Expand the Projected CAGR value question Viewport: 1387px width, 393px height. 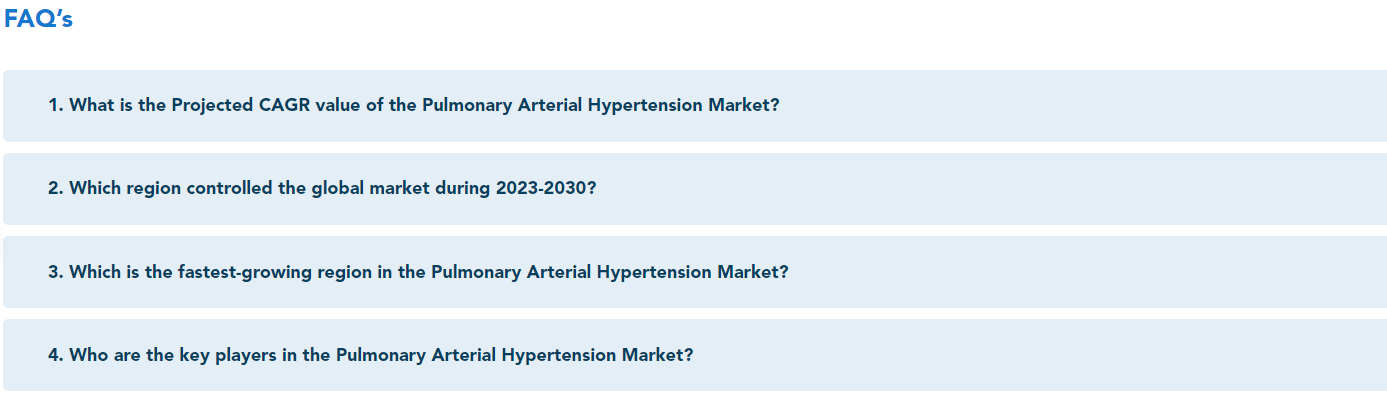(x=695, y=105)
